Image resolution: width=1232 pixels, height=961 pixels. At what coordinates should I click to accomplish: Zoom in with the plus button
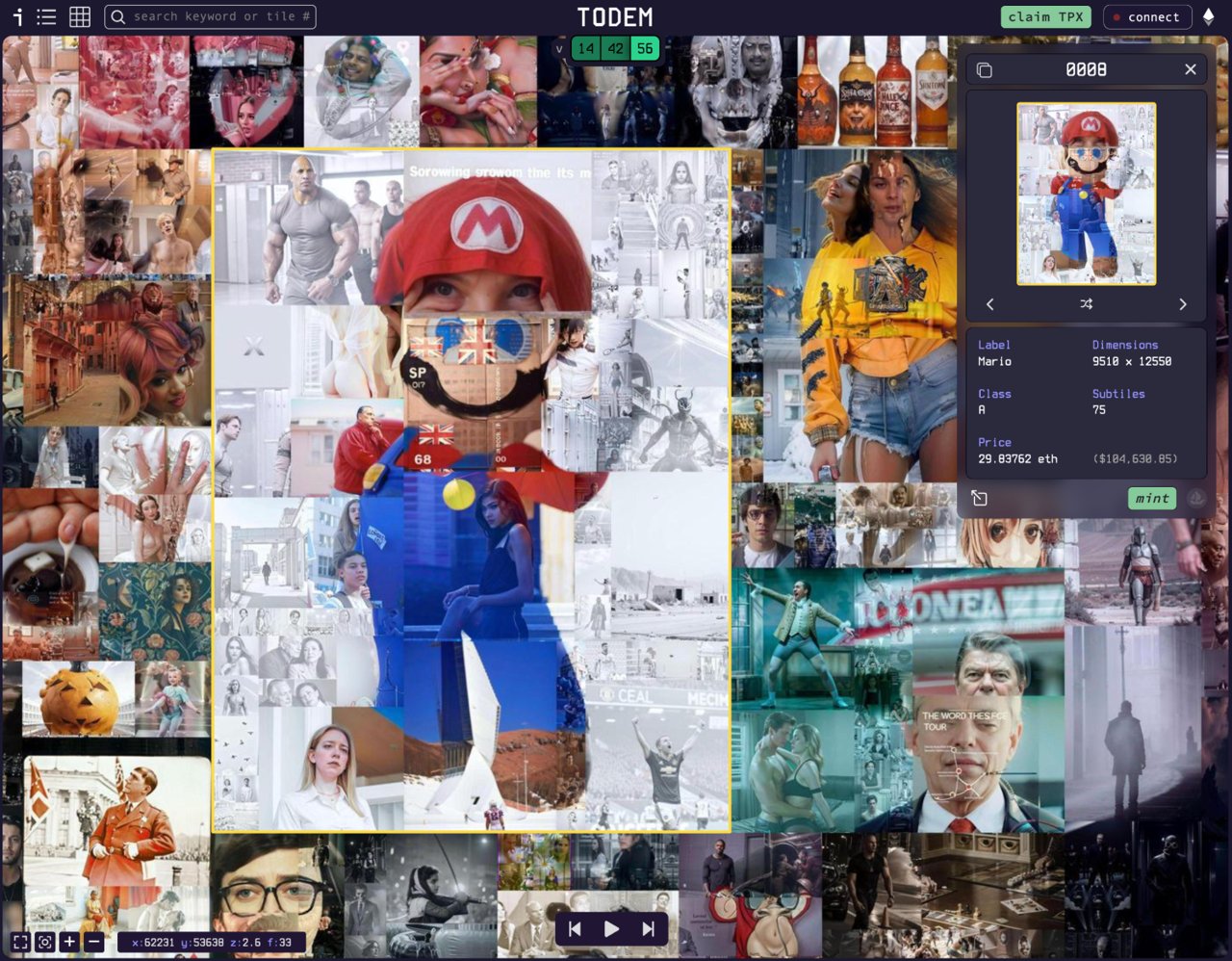pos(69,942)
